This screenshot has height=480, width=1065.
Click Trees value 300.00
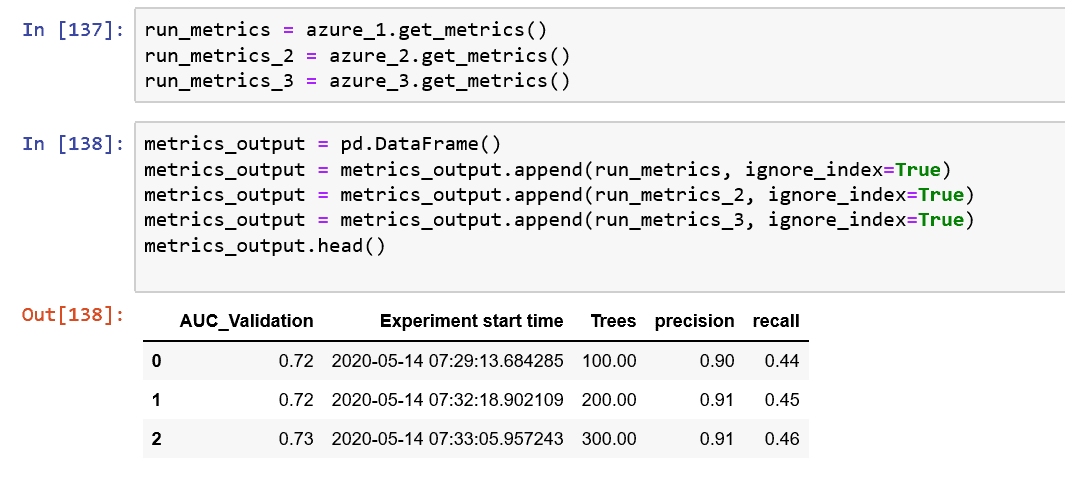609,439
